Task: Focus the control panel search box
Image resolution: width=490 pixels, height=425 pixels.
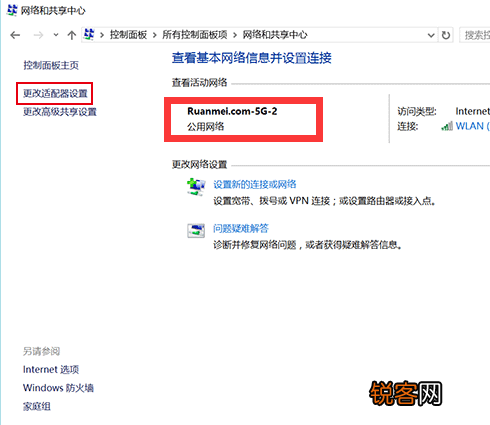Action: point(475,35)
